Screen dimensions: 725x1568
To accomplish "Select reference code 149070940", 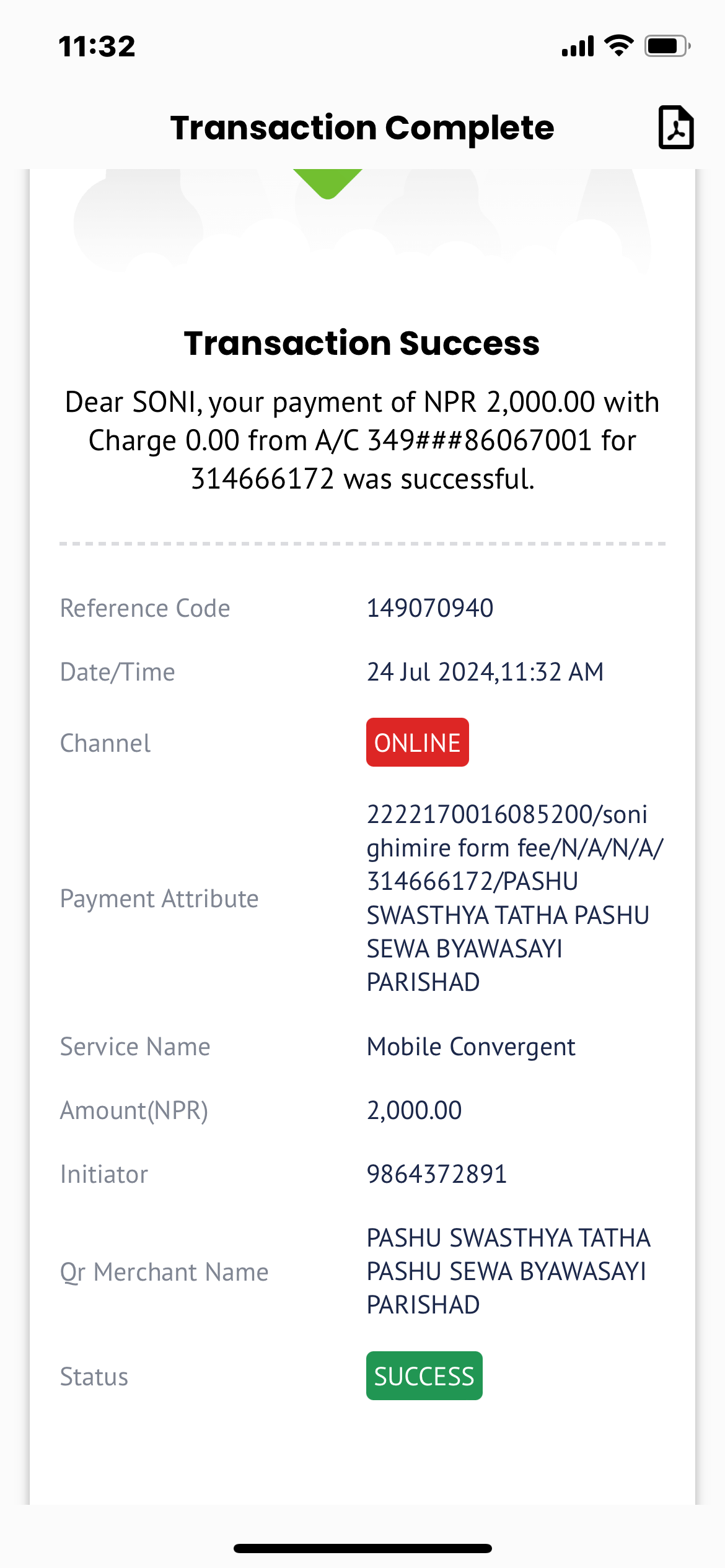I will [430, 608].
